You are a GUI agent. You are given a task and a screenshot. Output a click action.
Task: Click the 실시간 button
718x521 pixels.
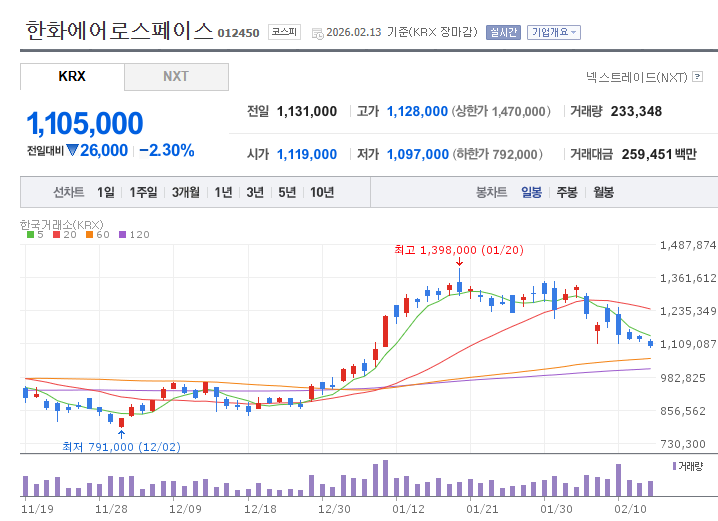pos(503,32)
